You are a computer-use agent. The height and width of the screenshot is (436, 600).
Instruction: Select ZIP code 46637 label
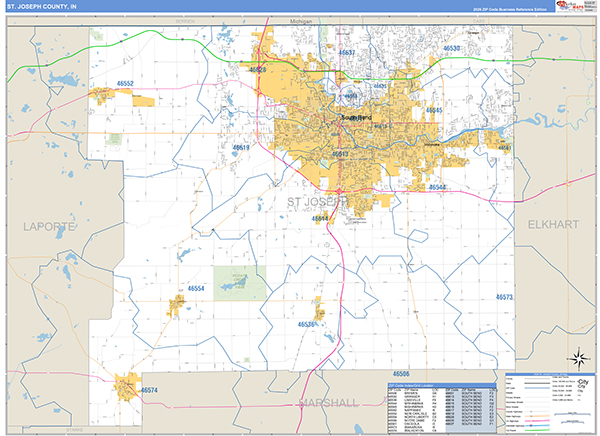[x=347, y=51]
